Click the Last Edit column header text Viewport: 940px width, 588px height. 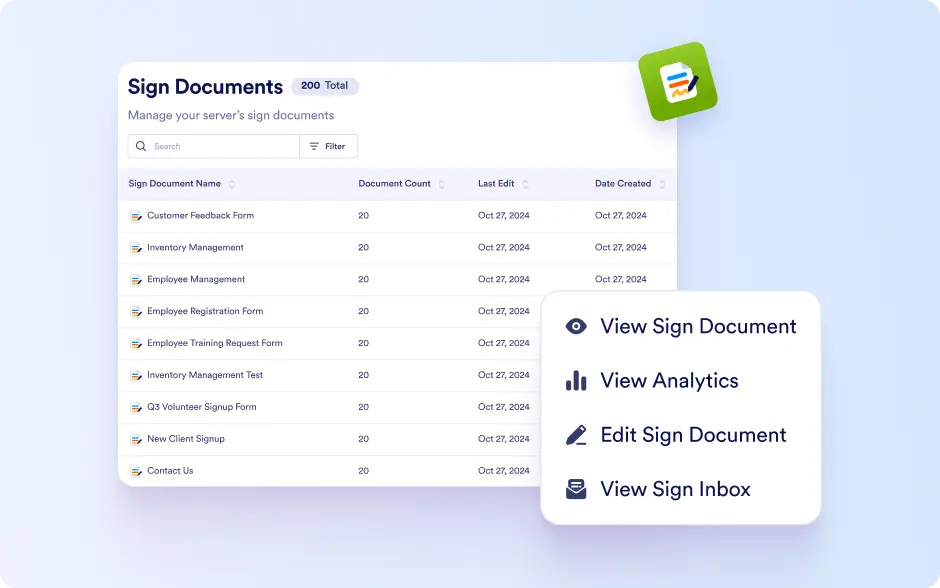496,183
